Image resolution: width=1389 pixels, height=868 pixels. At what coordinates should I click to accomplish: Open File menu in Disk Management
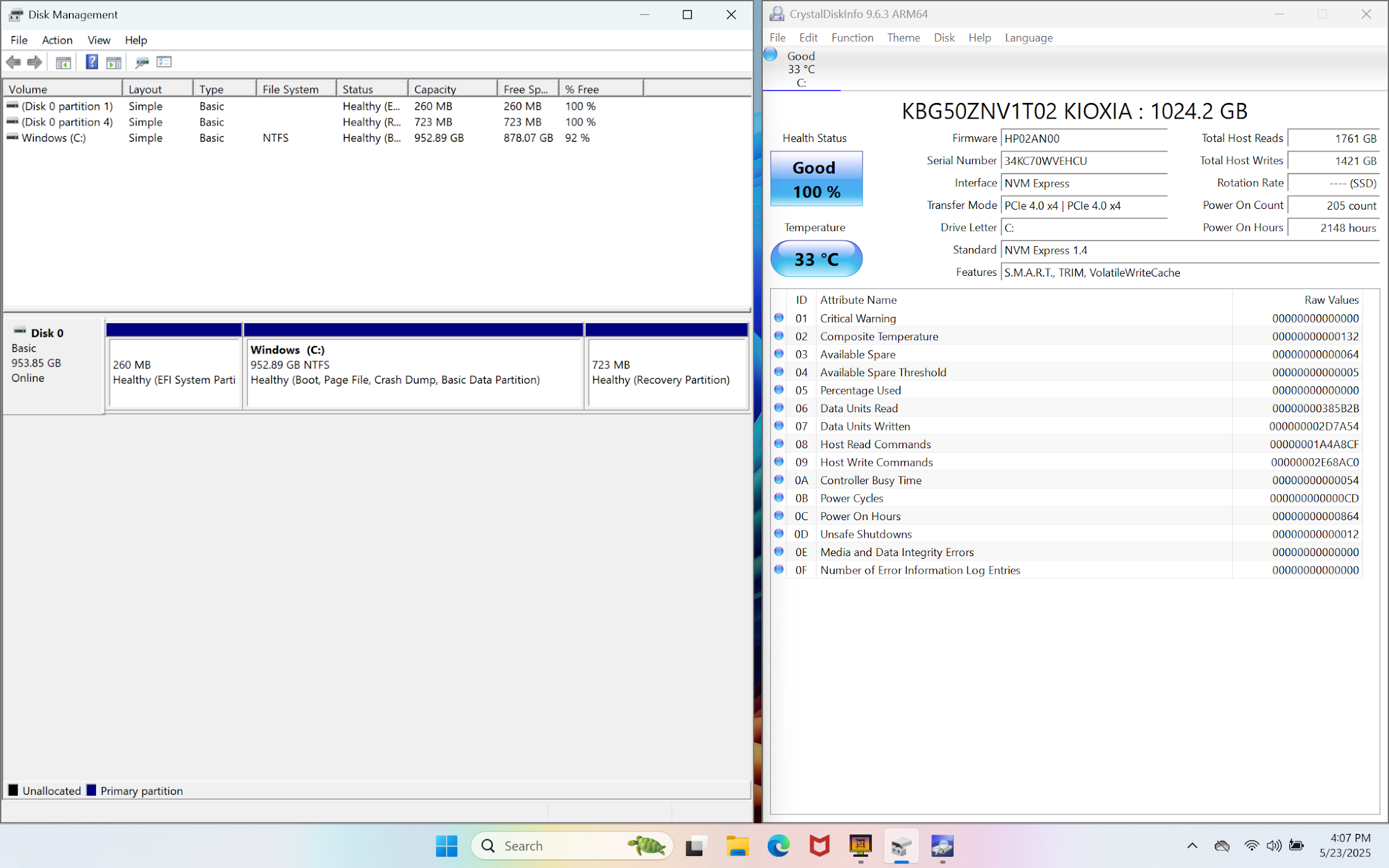click(19, 40)
